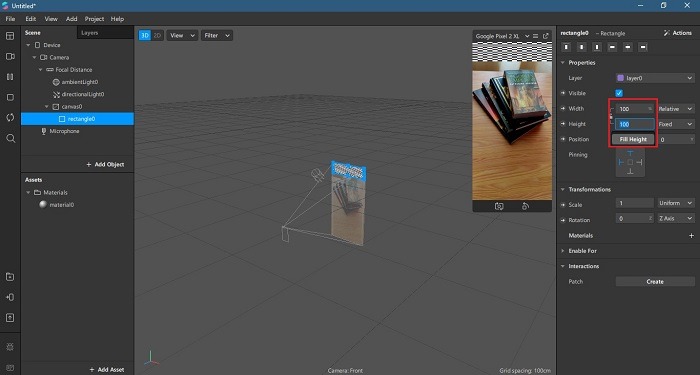Open the File menu
Screen dimensions: 700x375
10,19
